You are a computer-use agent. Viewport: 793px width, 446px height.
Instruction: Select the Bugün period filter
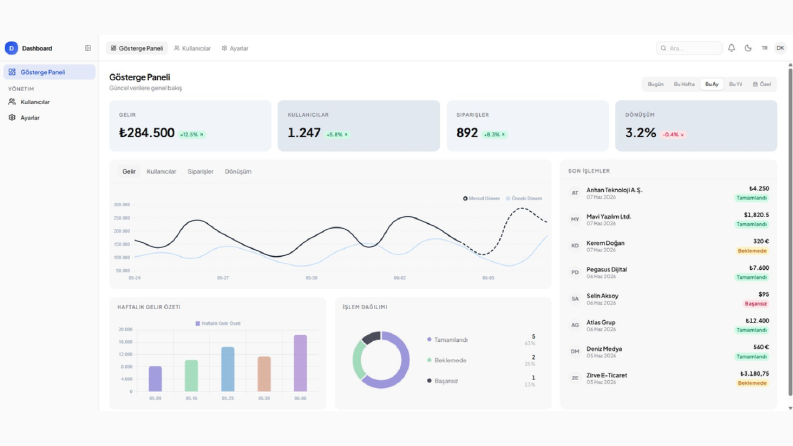[x=655, y=84]
